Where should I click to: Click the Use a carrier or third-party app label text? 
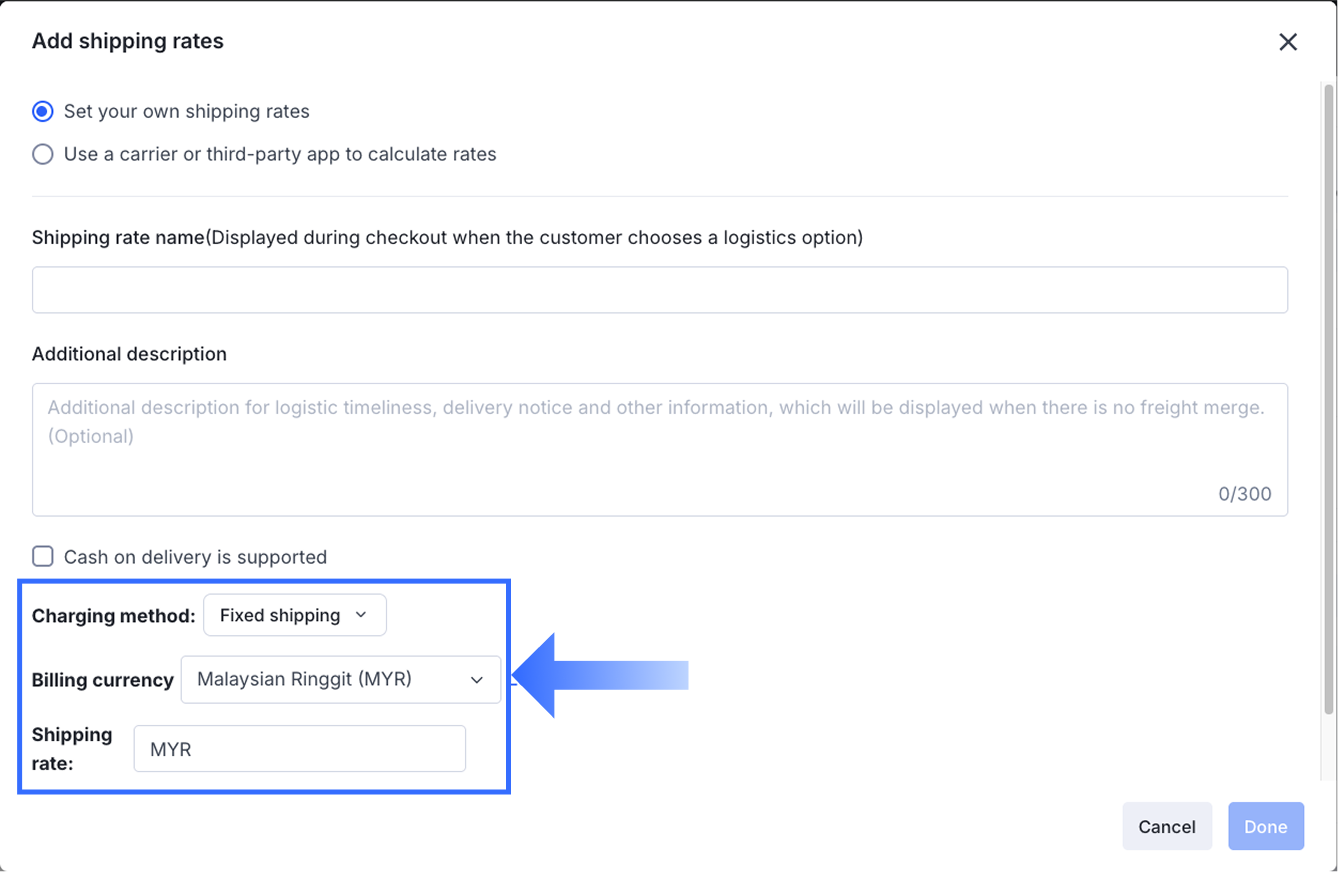tap(280, 154)
